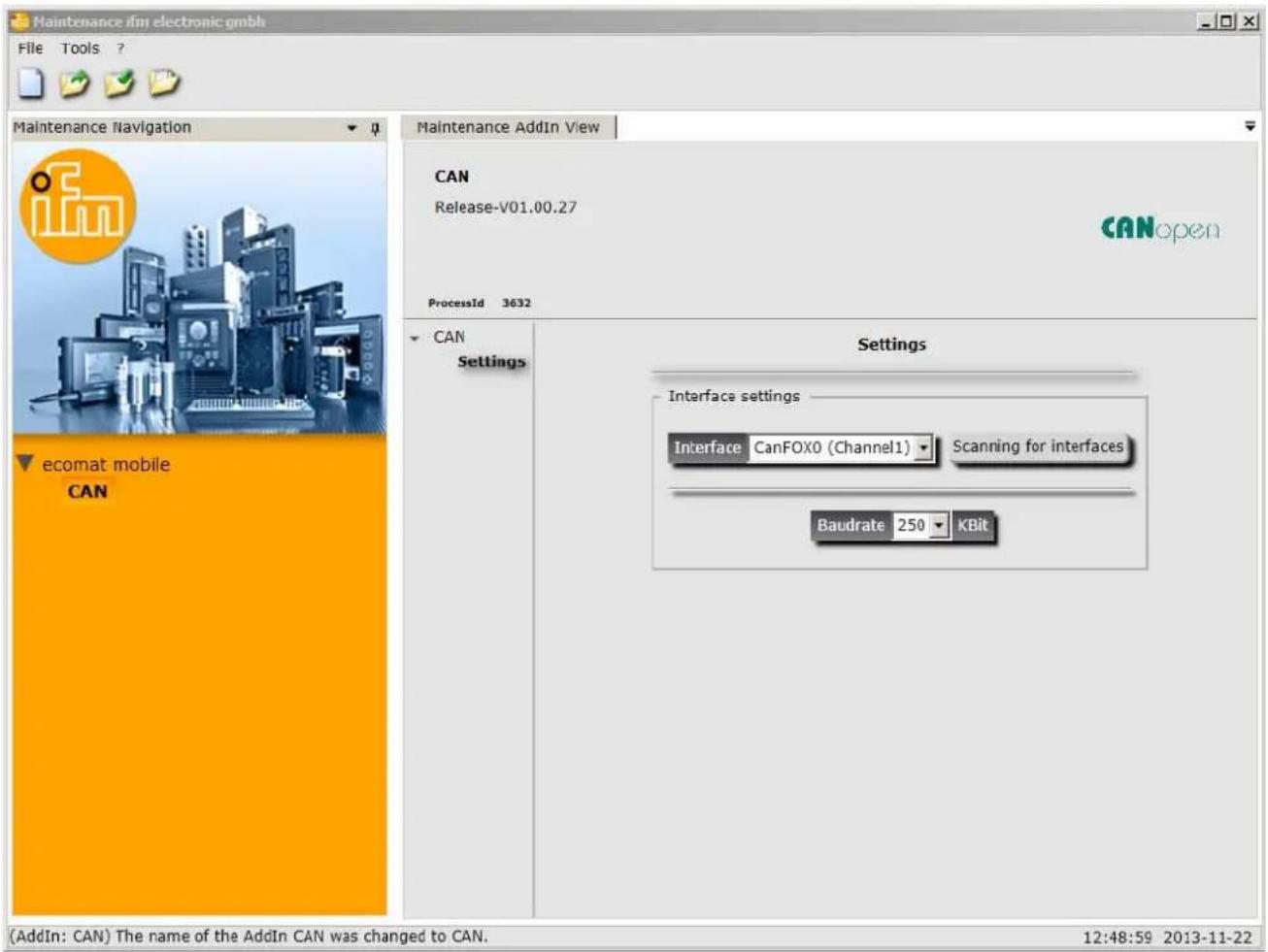Click the new blank document toolbar icon
Image resolution: width=1268 pixels, height=952 pixels.
click(31, 83)
